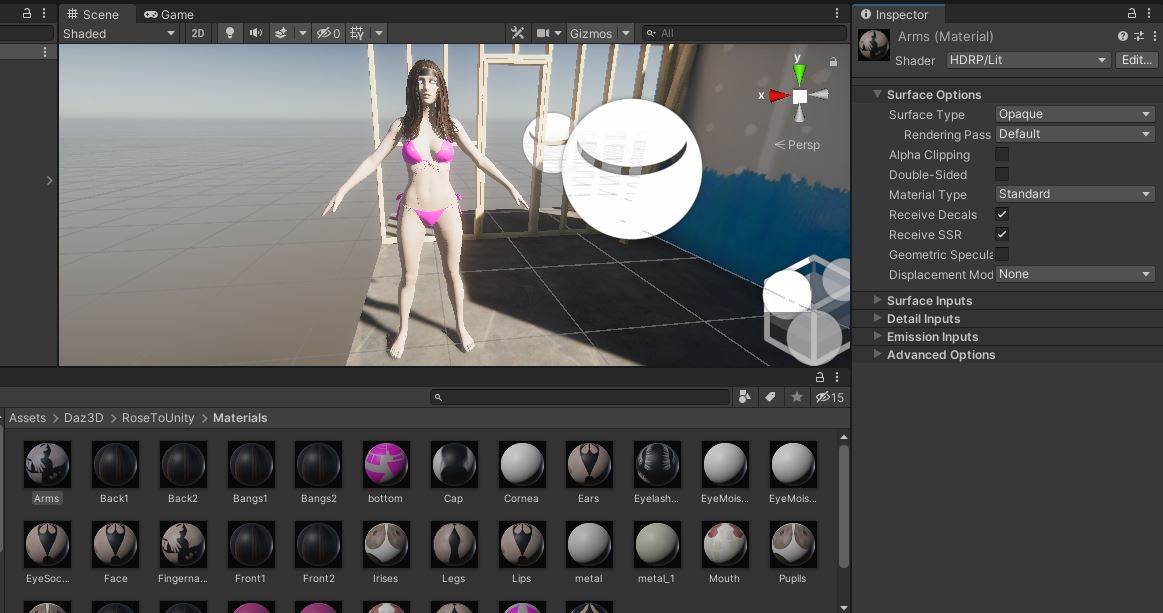The width and height of the screenshot is (1163, 613).
Task: Uncheck Receive Decals
Action: pyautogui.click(x=1001, y=214)
